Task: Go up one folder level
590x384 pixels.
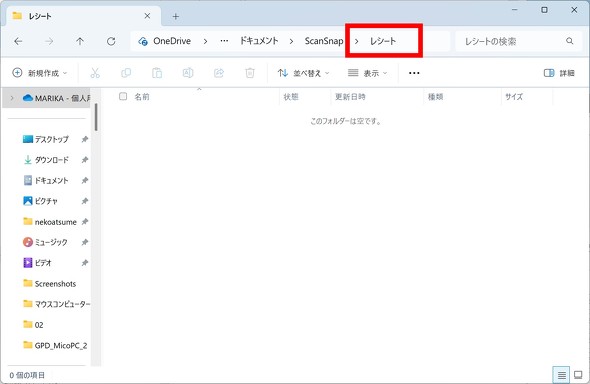Action: click(x=80, y=41)
